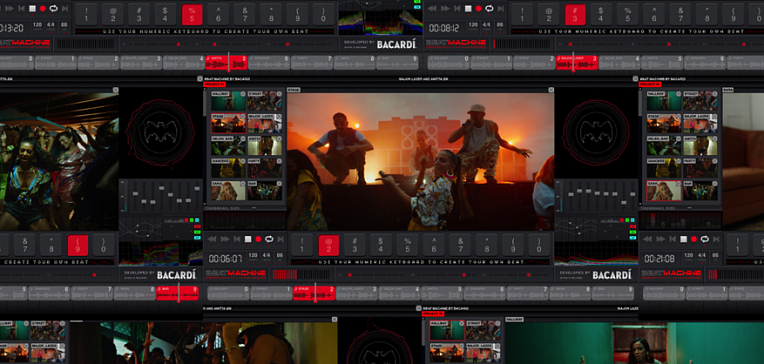Toggle loop mode in the 00:06:07 window
Screen dimensions: 764x364
pyautogui.click(x=269, y=239)
